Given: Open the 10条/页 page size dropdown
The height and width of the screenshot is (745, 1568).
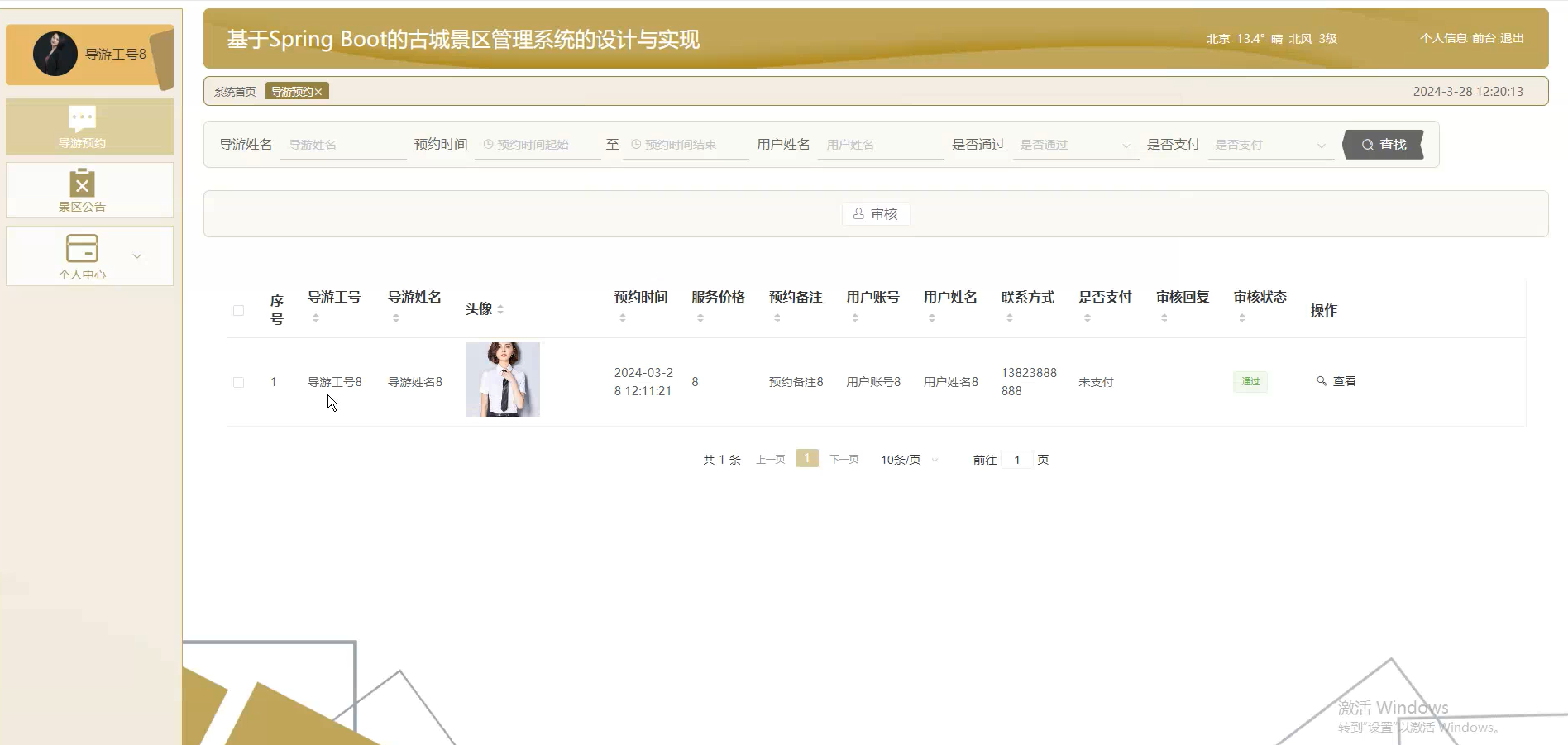Looking at the screenshot, I should 909,460.
